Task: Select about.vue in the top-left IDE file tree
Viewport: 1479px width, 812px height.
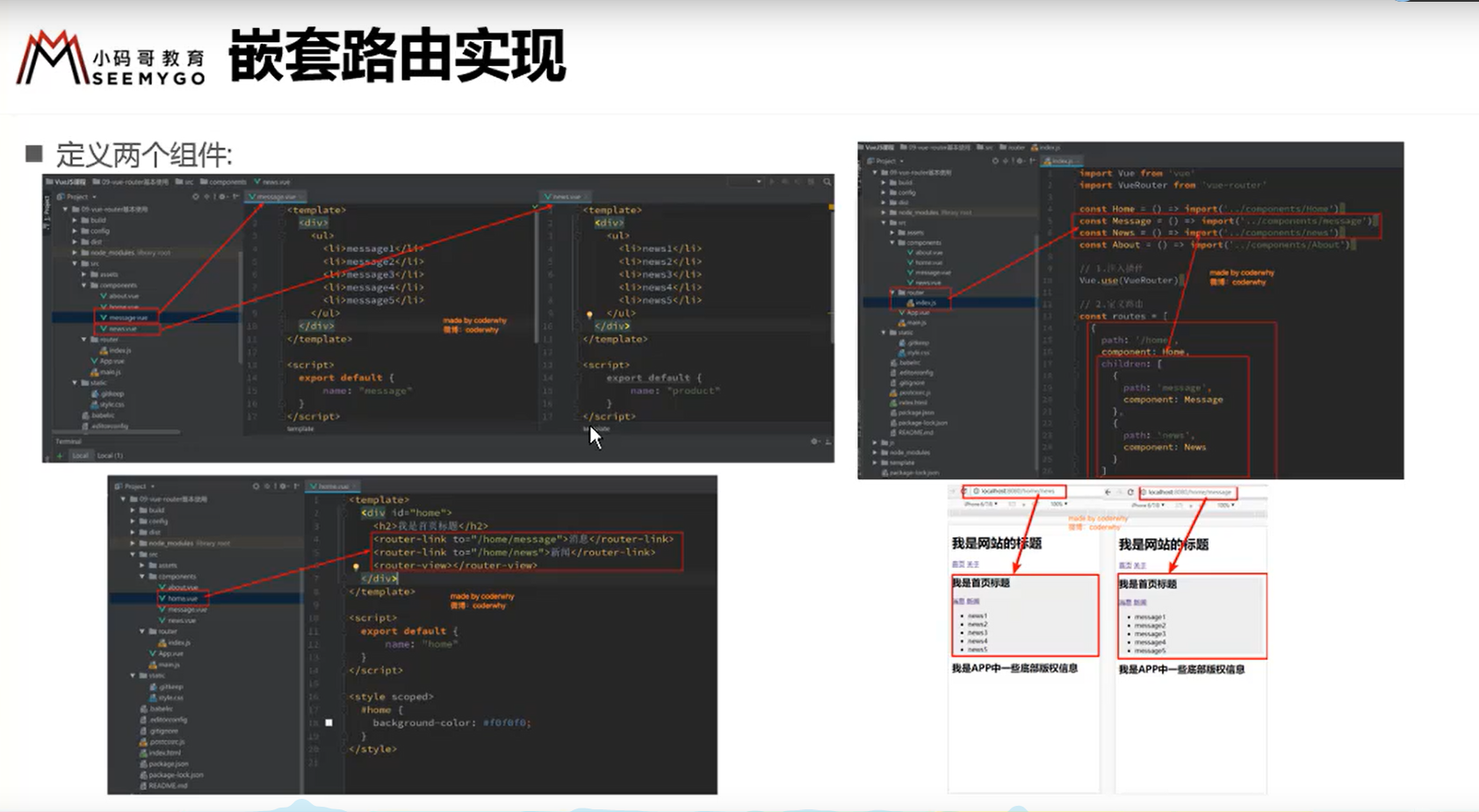Action: point(120,296)
